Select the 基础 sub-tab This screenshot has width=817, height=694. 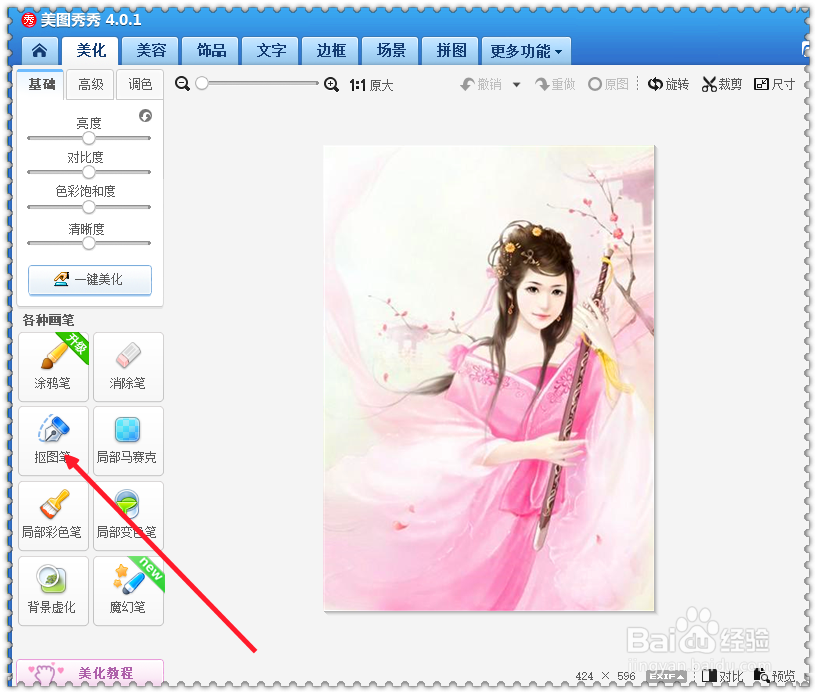point(41,84)
